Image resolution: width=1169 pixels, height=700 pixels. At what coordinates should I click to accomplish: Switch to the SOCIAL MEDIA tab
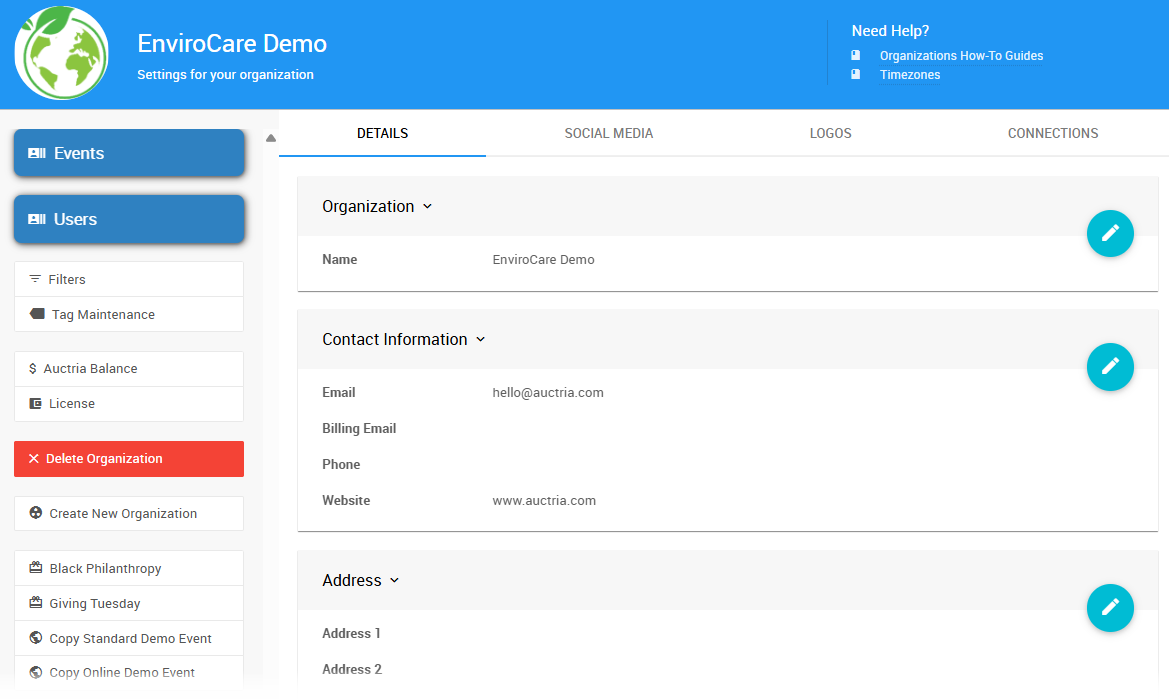[608, 132]
